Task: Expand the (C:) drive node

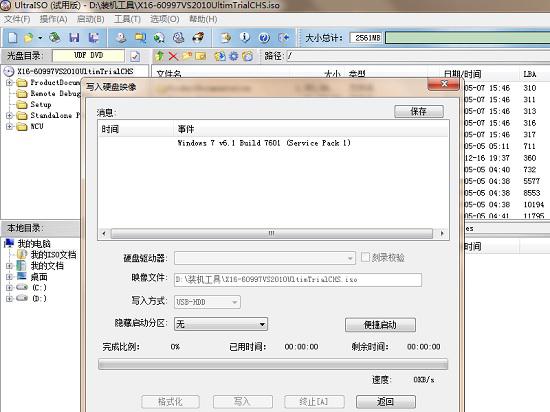Action: click(x=9, y=288)
